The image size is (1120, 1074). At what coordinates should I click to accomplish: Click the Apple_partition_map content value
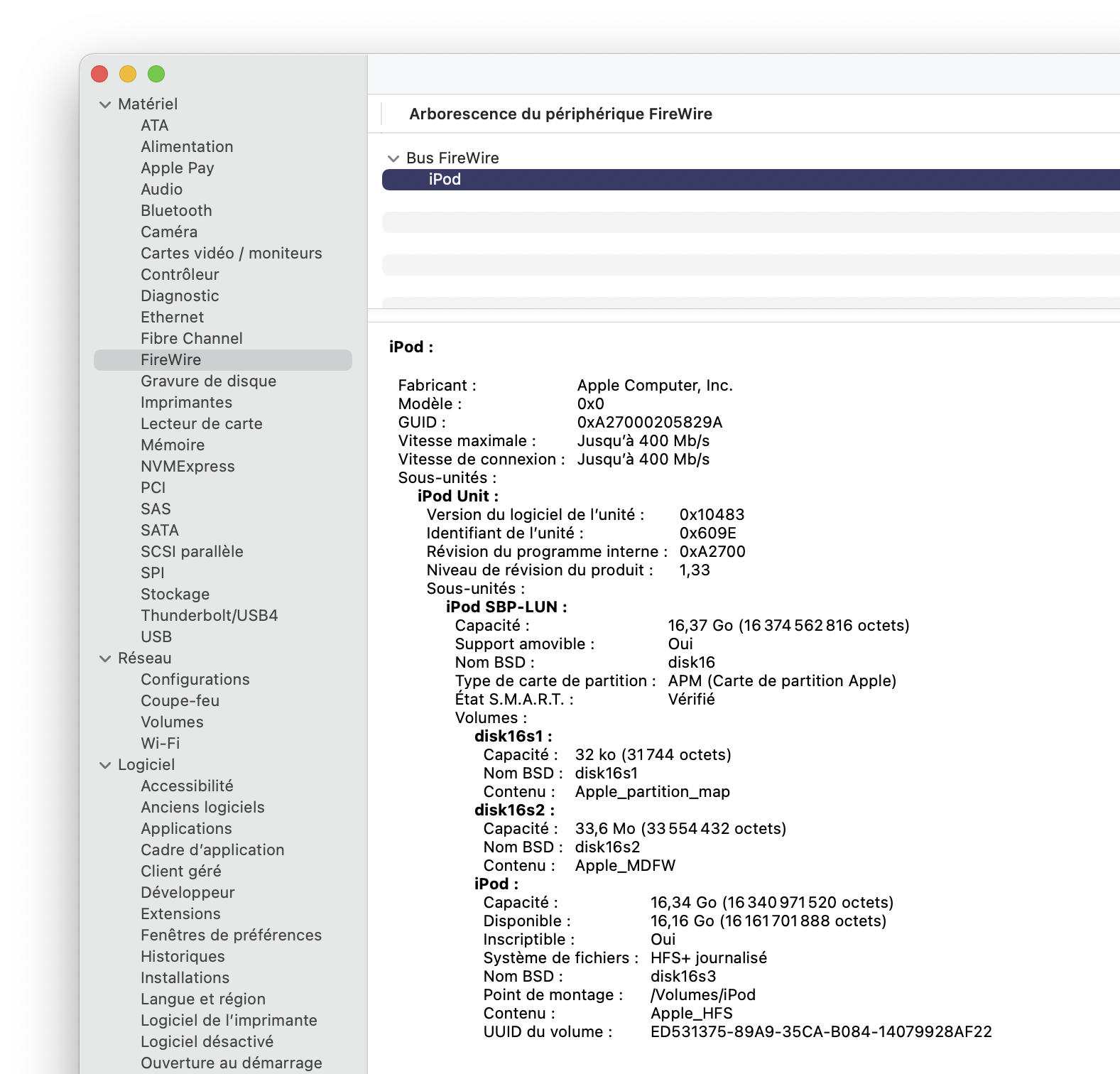(x=652, y=792)
